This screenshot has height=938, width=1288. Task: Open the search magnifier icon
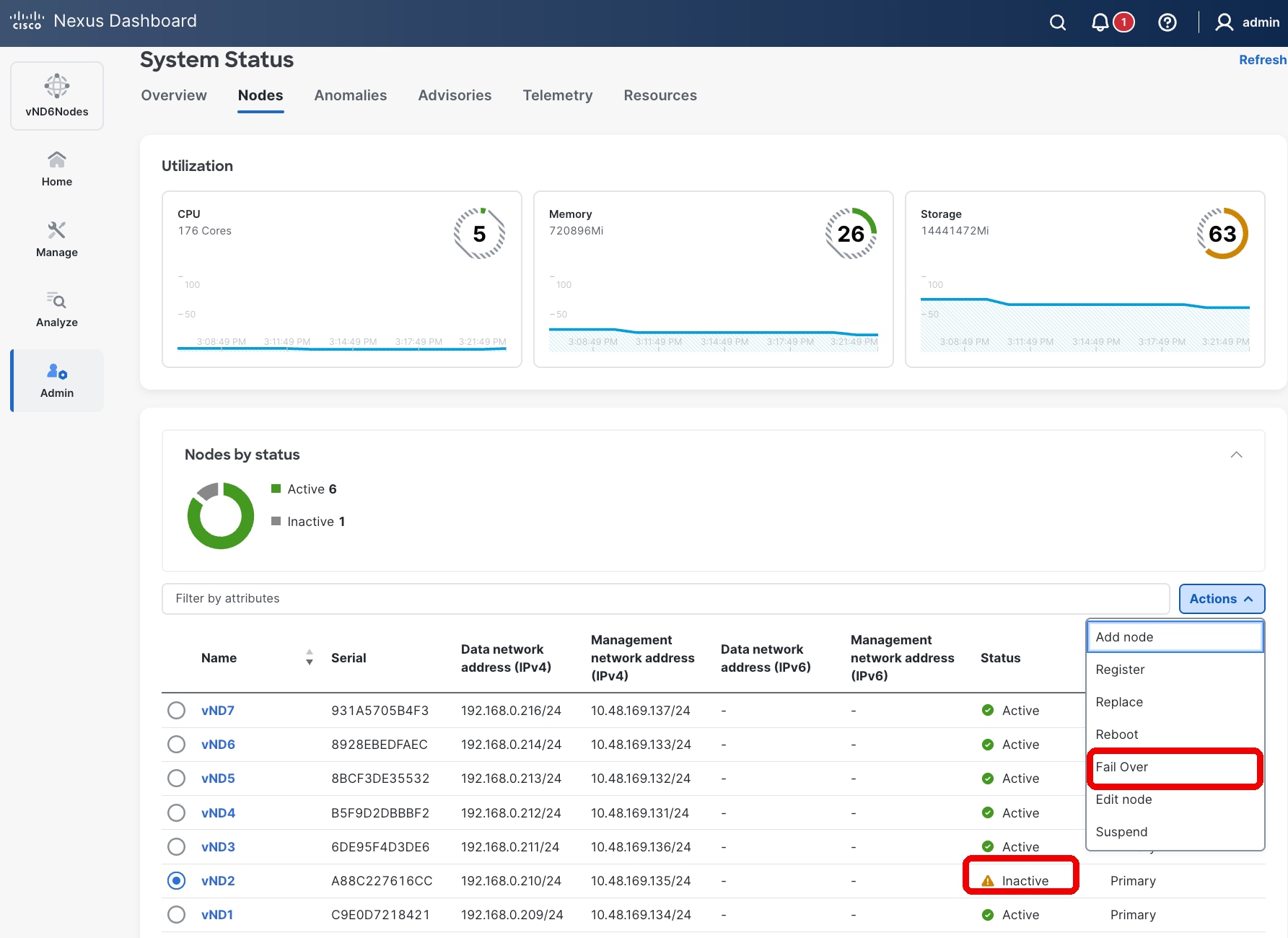pyautogui.click(x=1058, y=22)
